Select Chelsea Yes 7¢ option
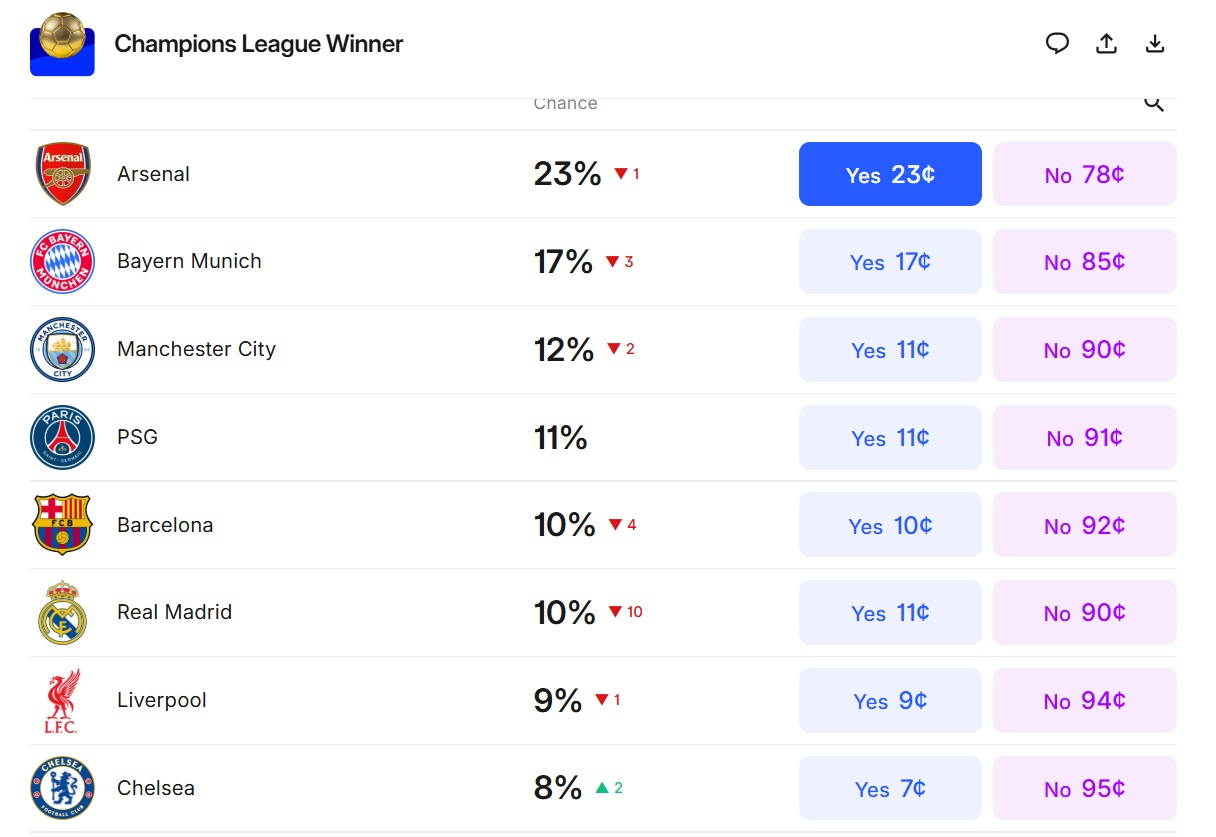Screen dimensions: 1216x837 point(890,789)
